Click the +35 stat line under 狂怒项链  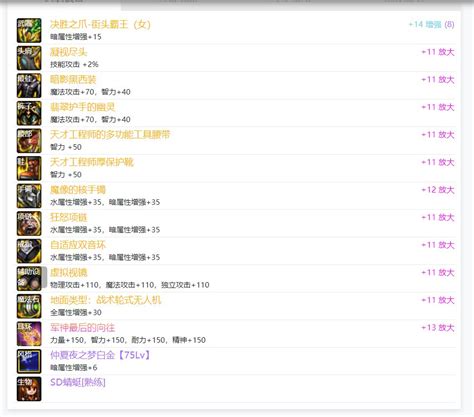pyautogui.click(x=105, y=230)
